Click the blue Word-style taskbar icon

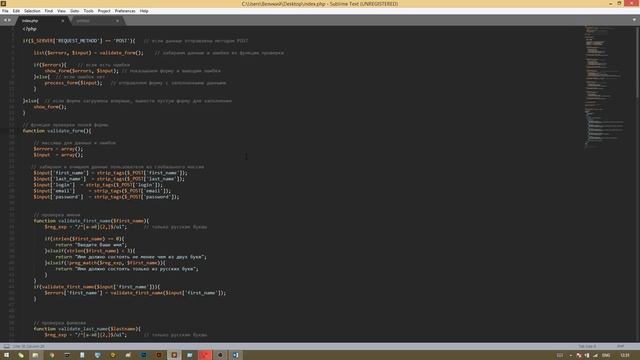(236, 355)
